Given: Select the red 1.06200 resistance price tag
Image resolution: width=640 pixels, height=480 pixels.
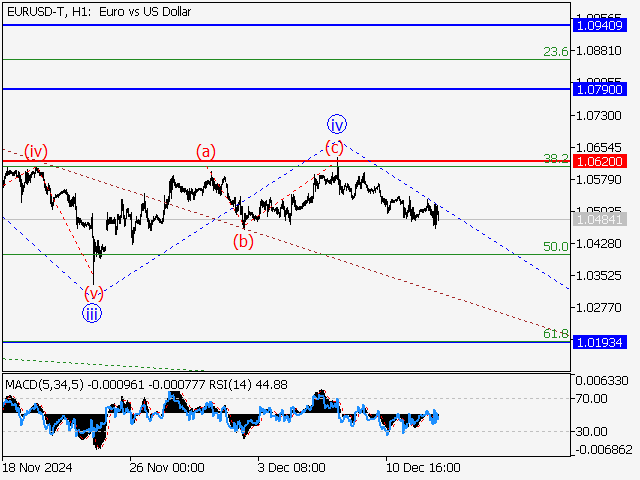Looking at the screenshot, I should point(601,160).
